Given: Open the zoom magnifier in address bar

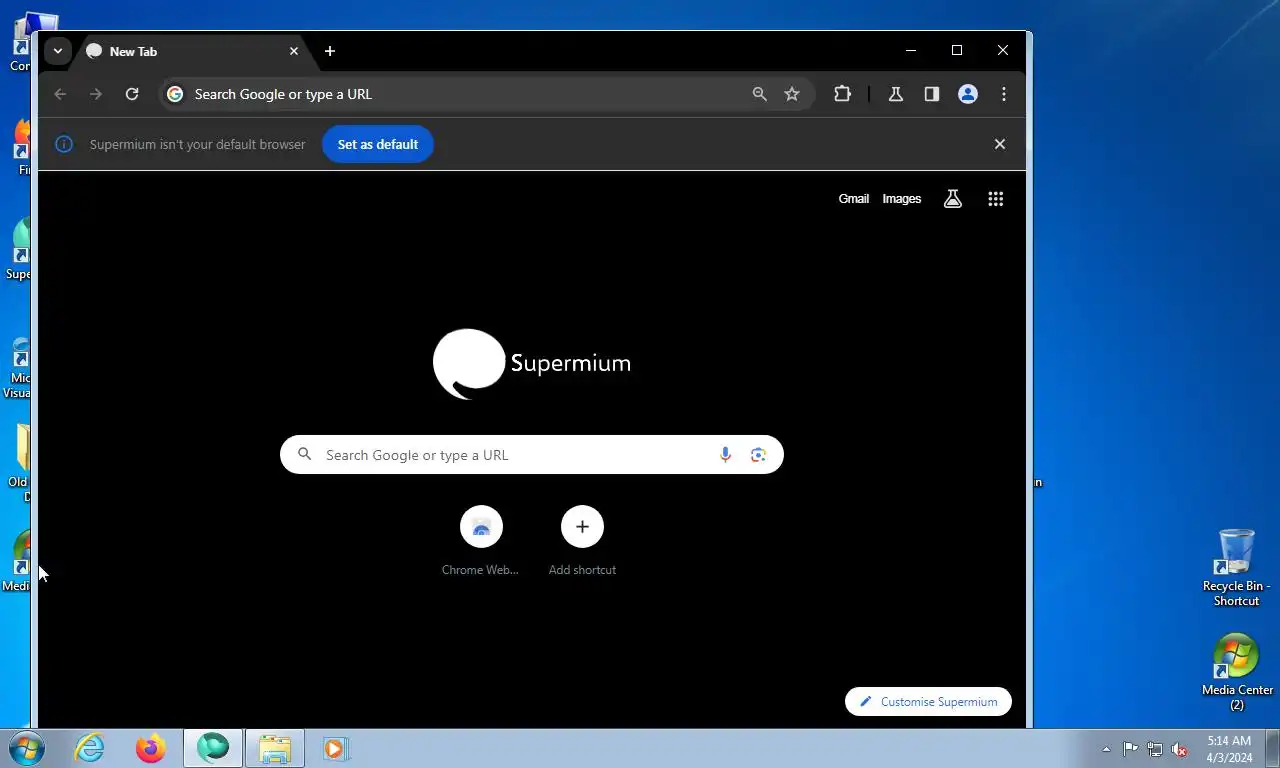Looking at the screenshot, I should click(x=760, y=94).
